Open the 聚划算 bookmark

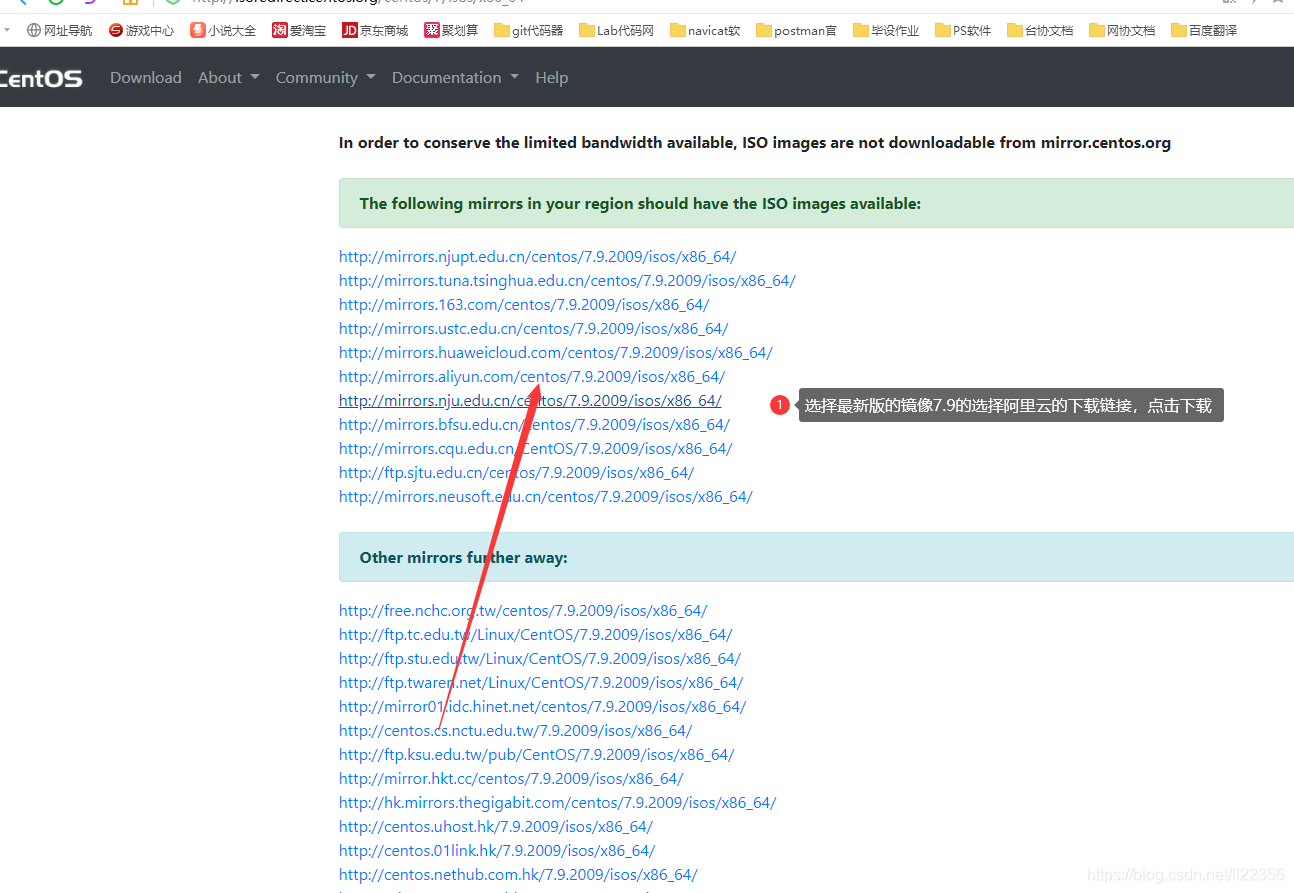point(451,31)
